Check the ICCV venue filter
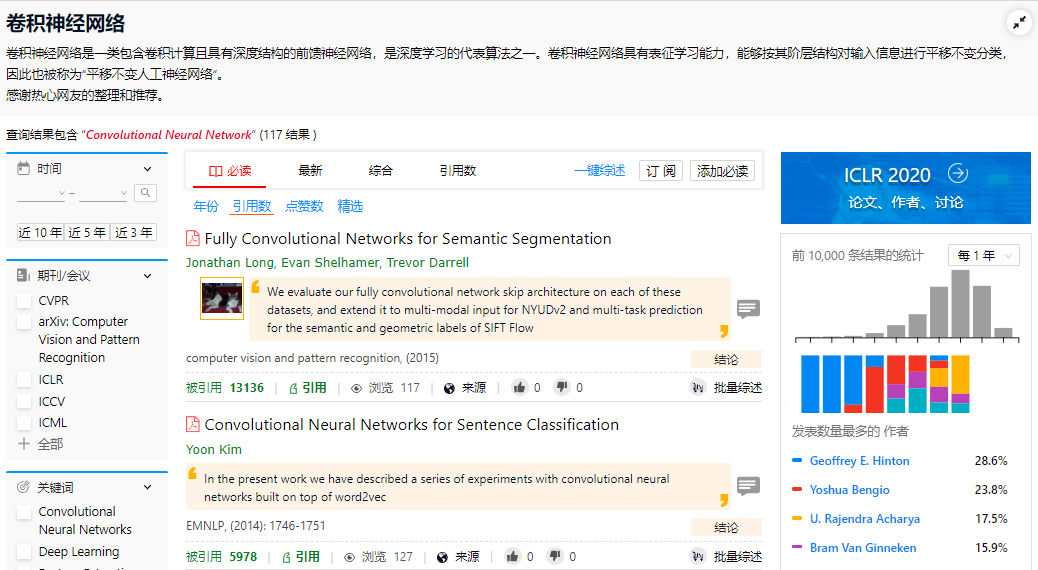The height and width of the screenshot is (570, 1038). [24, 401]
